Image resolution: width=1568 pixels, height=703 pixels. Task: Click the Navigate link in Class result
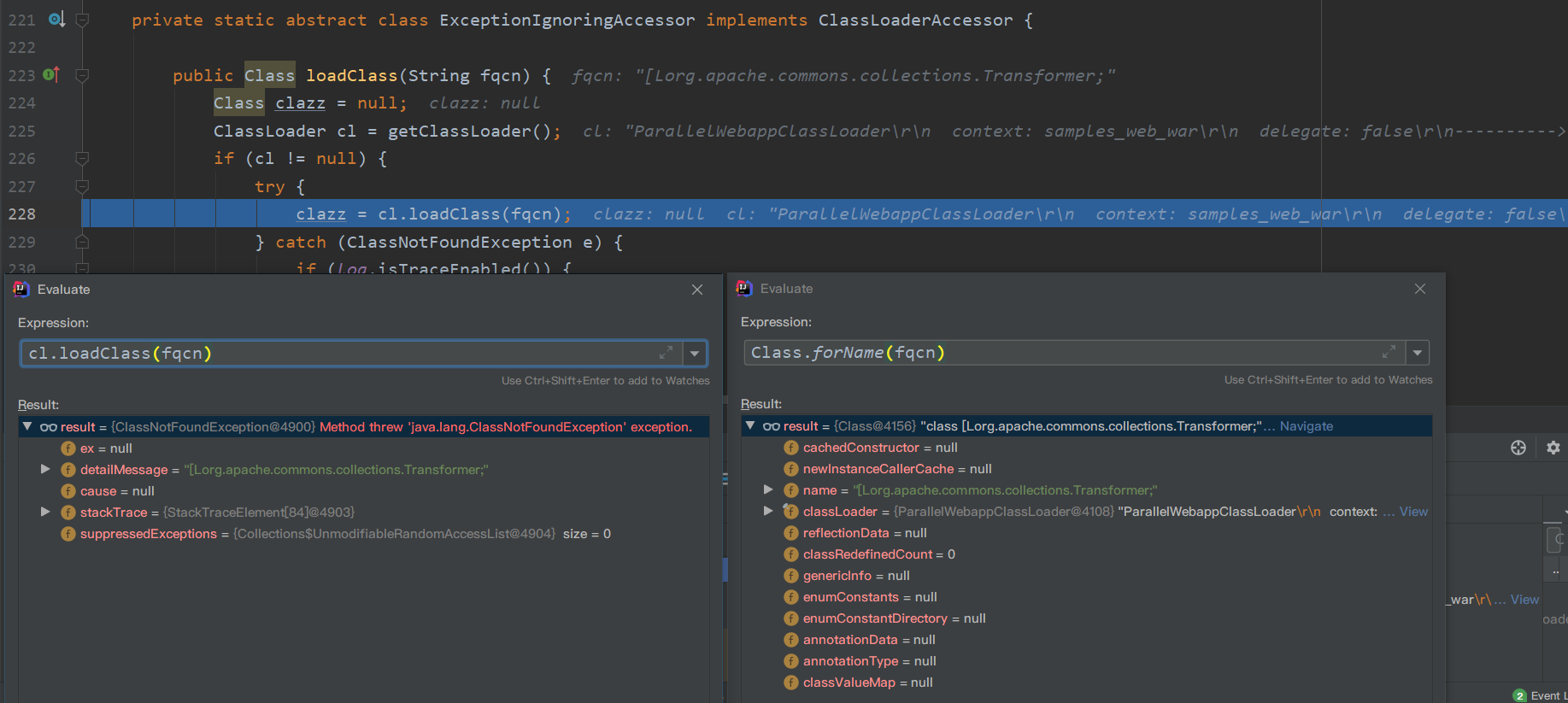(x=1307, y=426)
